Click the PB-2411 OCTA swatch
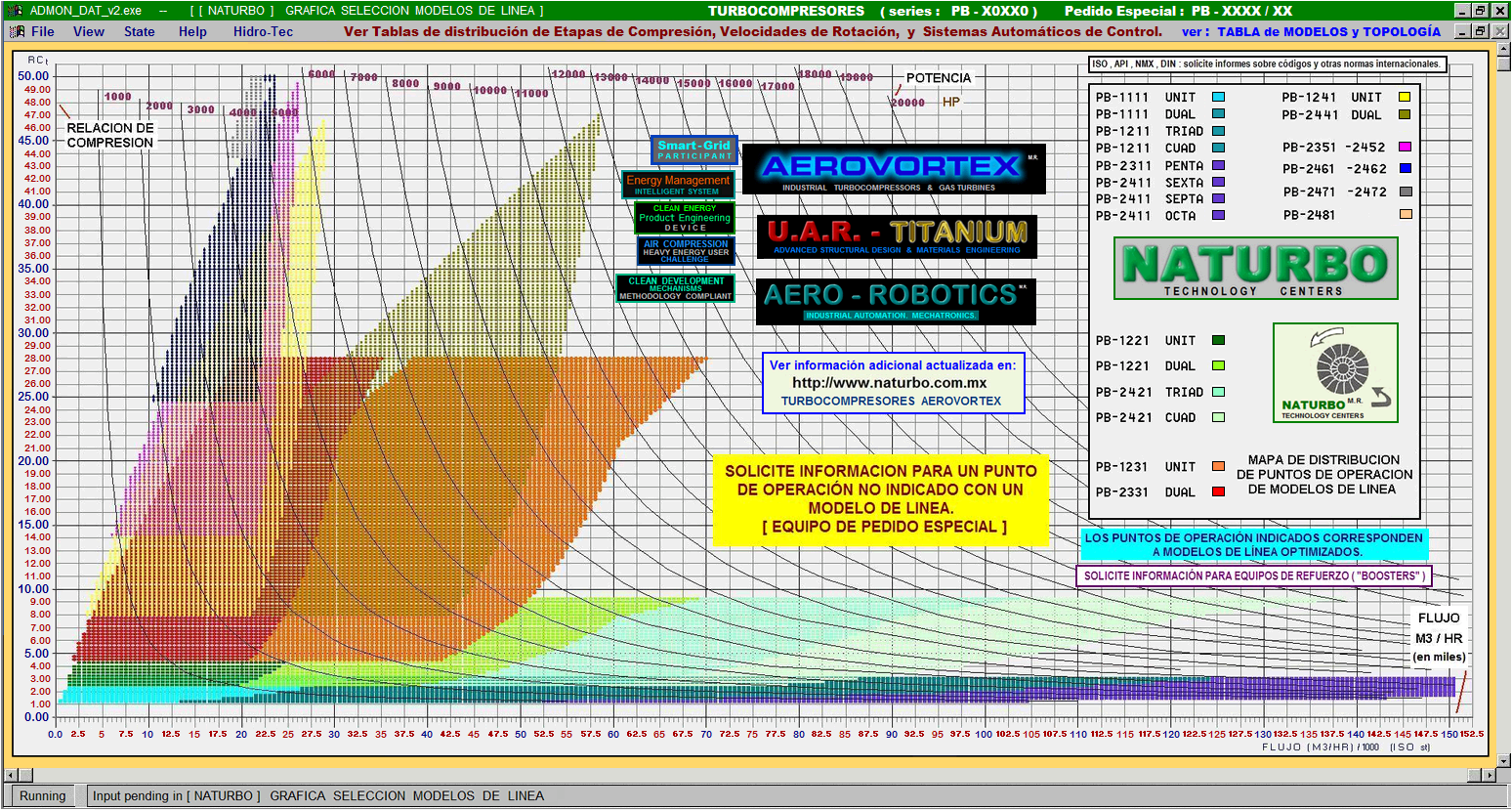 (1218, 215)
